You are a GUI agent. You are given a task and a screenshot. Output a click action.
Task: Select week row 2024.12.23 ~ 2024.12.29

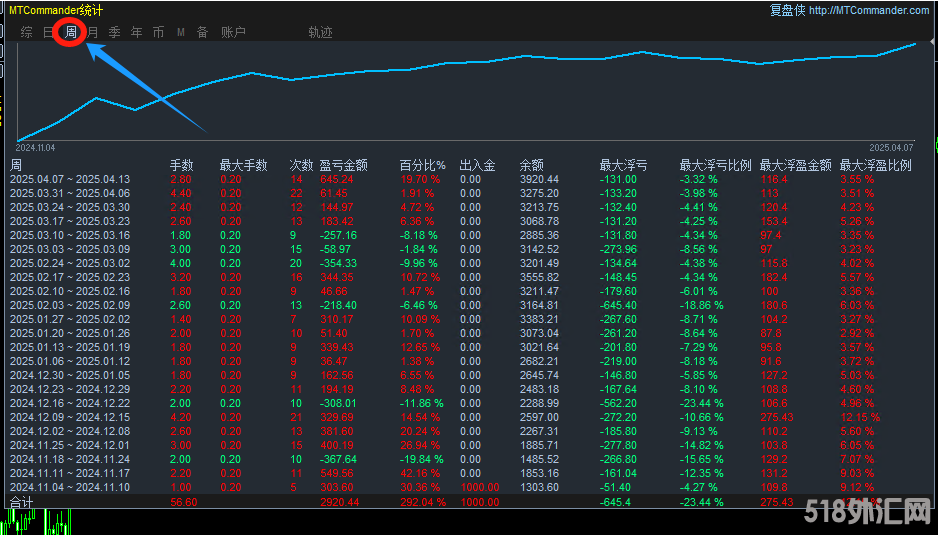pos(469,390)
